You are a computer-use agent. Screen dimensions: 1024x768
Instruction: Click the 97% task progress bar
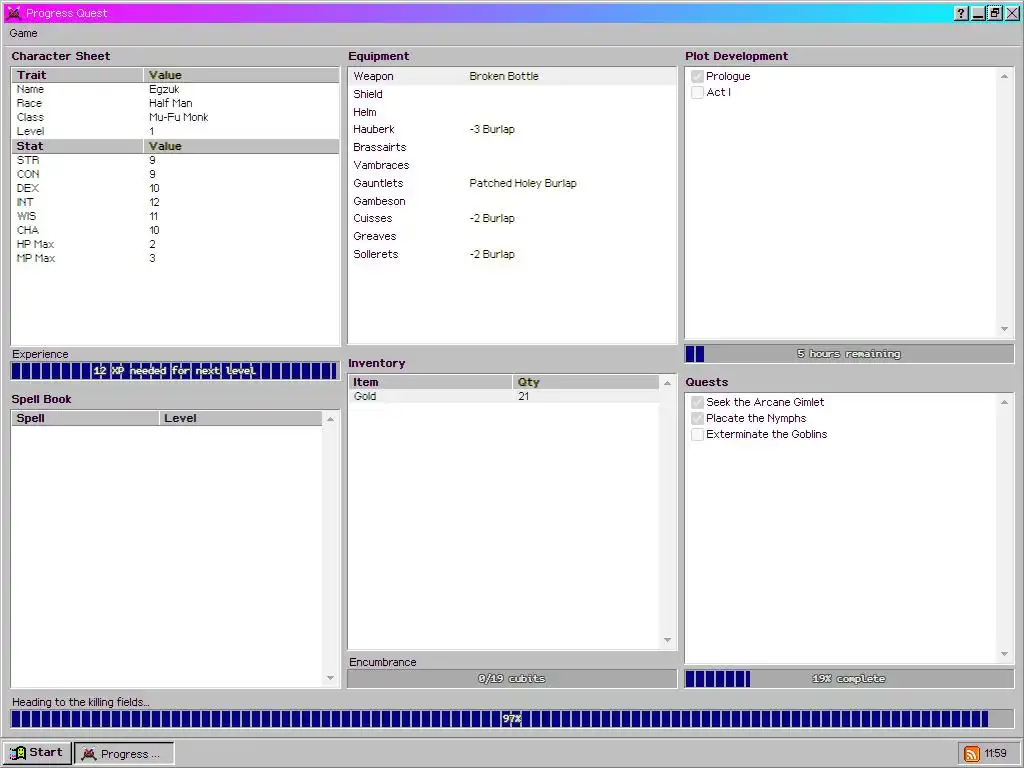512,719
